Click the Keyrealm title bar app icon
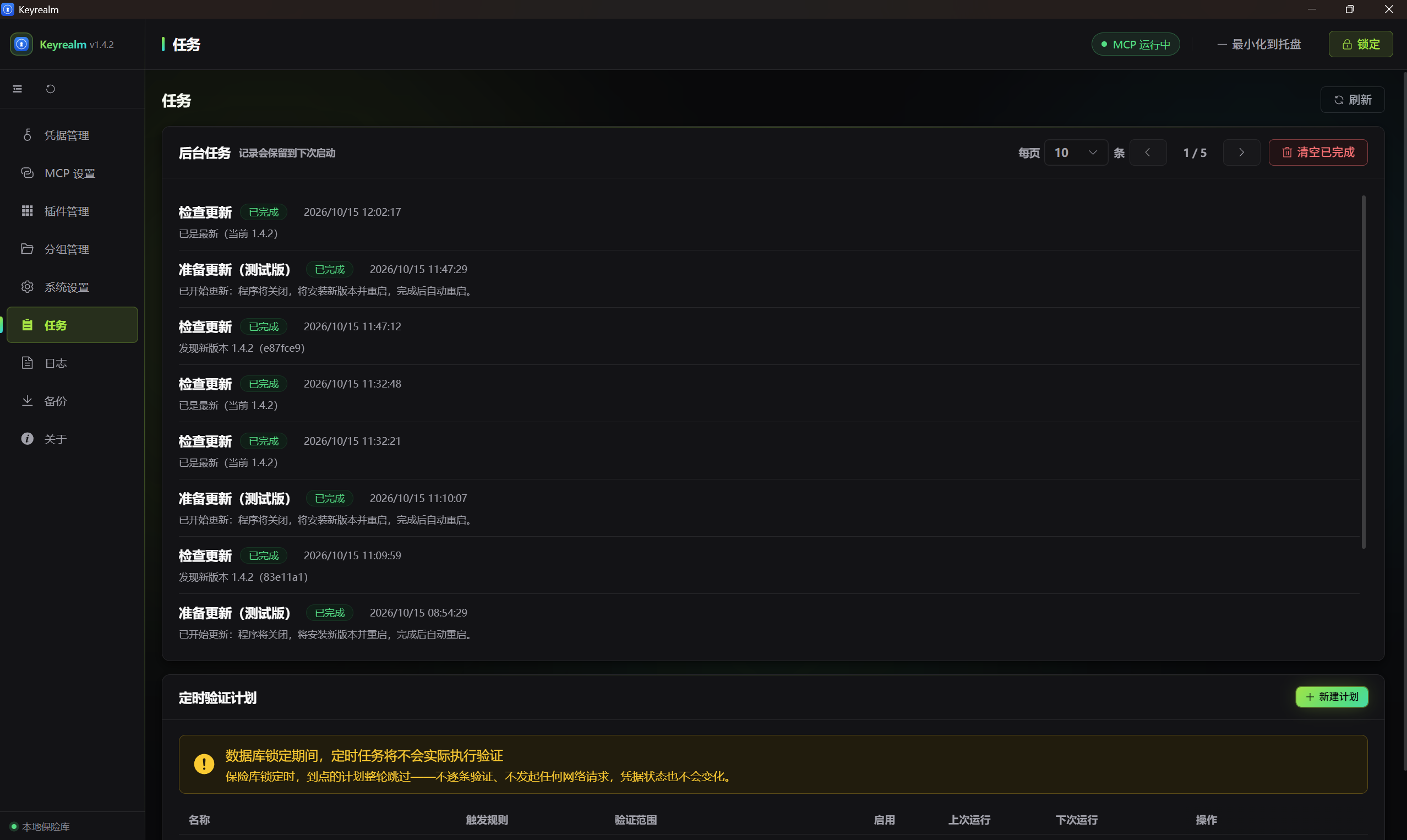 click(8, 9)
